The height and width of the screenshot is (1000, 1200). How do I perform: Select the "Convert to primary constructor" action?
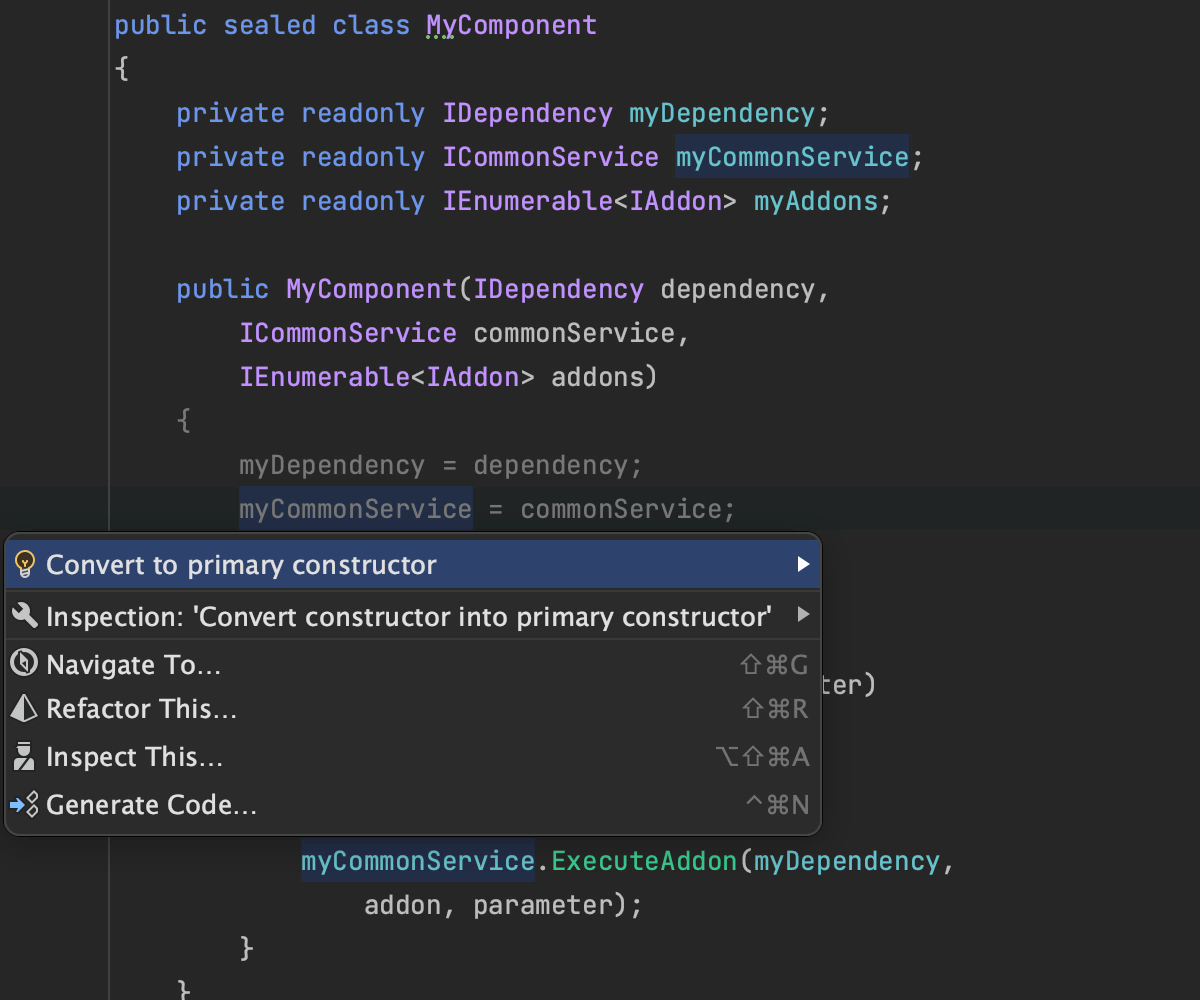coord(241,565)
